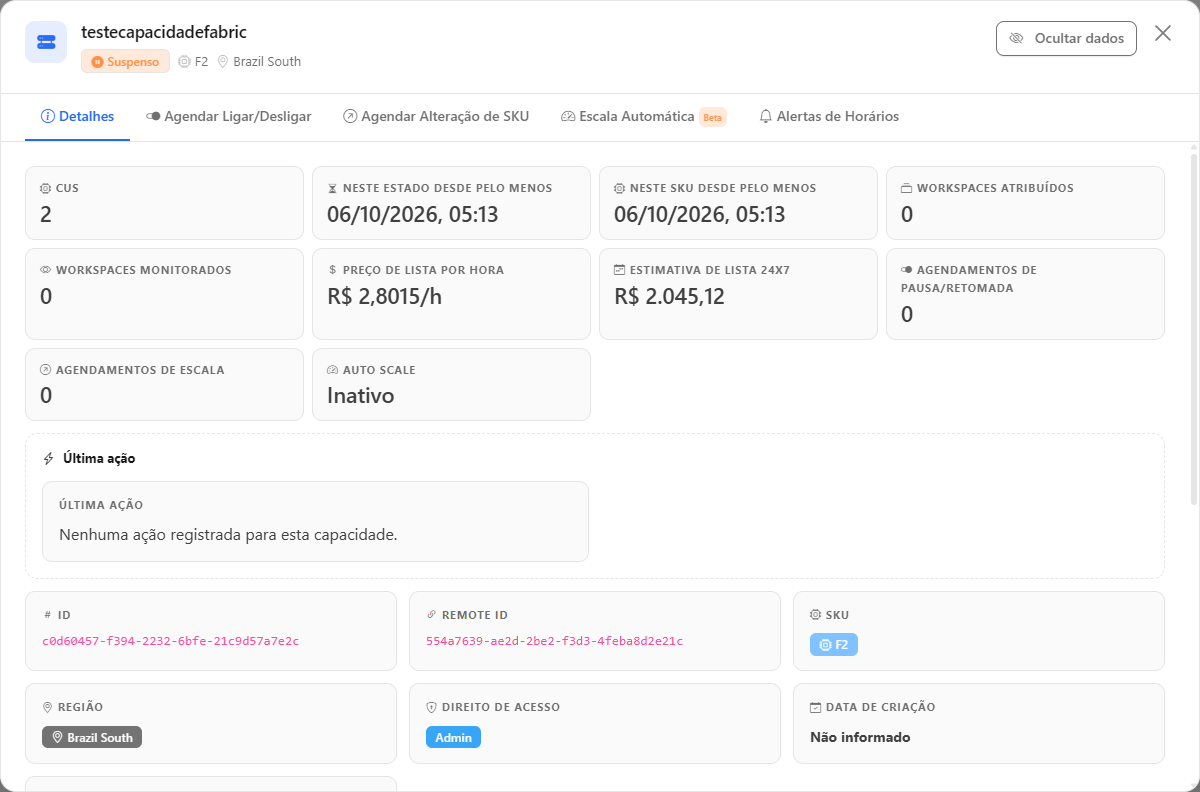Click the hourglass icon in Neste Estado card

pos(332,188)
